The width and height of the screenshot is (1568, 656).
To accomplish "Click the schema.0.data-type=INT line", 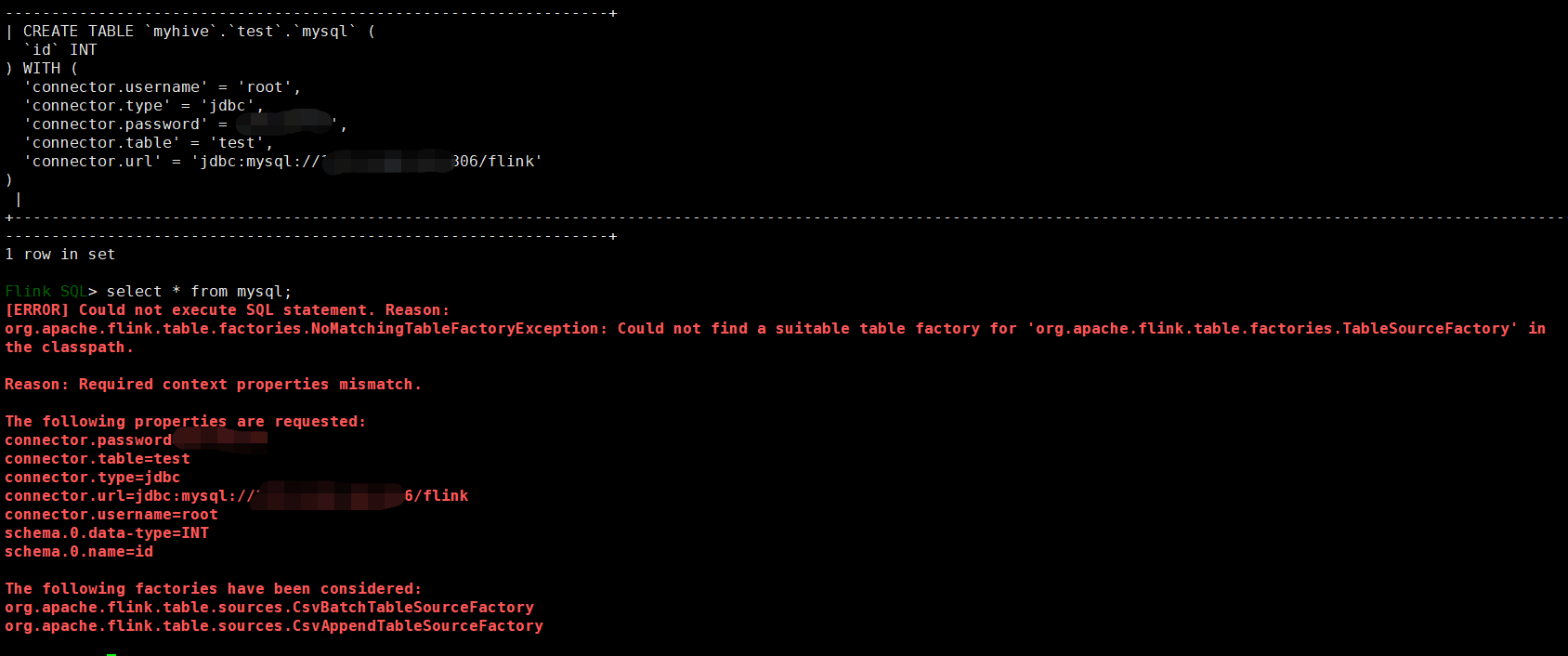I will point(107,533).
